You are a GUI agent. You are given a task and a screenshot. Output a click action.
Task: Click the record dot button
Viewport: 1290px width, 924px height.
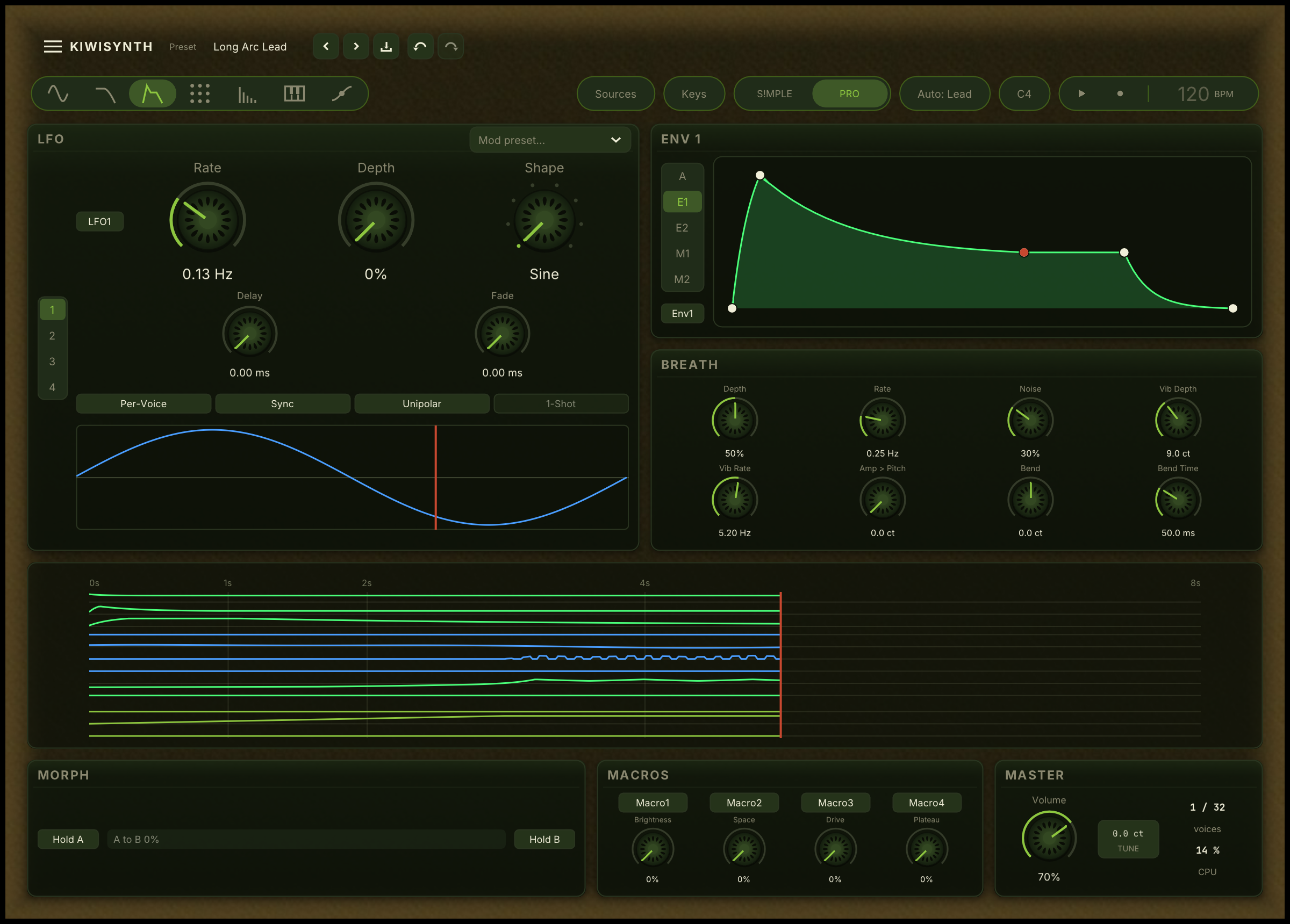click(1120, 94)
